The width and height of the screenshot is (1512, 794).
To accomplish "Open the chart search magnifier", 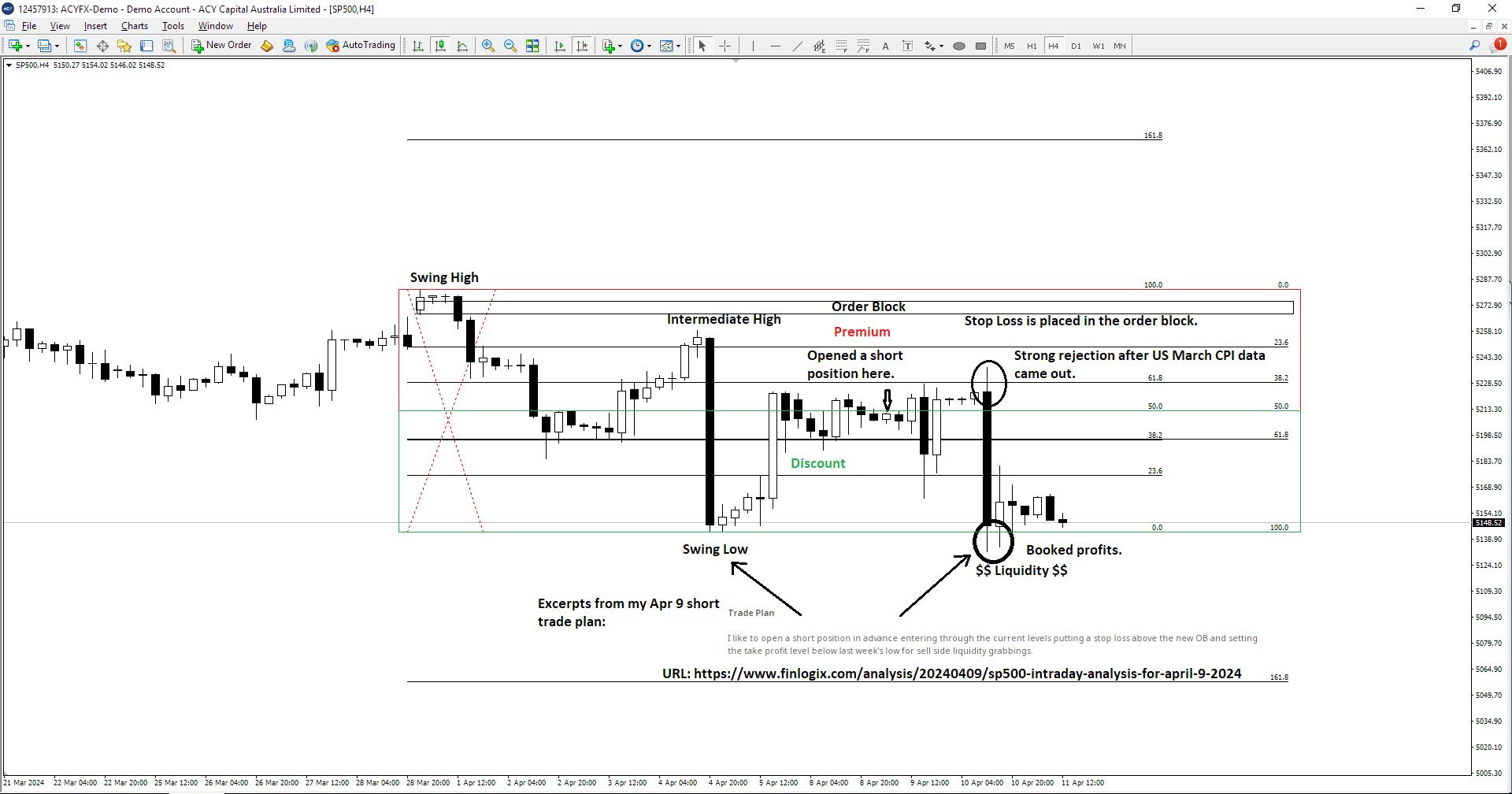I will (1475, 46).
